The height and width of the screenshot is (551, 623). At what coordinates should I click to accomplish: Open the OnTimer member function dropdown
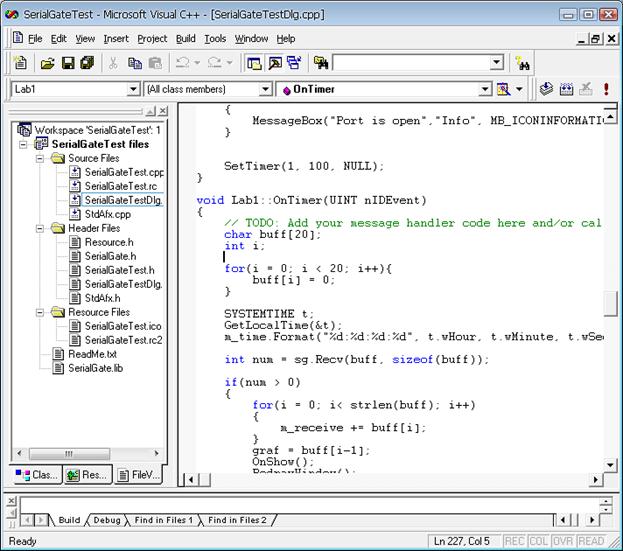click(484, 89)
